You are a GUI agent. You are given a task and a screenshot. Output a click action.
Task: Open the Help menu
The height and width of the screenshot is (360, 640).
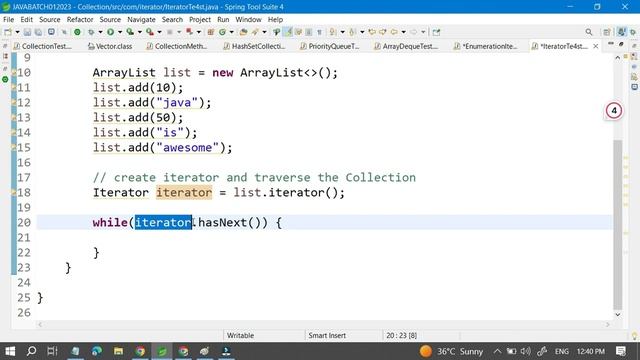276,20
